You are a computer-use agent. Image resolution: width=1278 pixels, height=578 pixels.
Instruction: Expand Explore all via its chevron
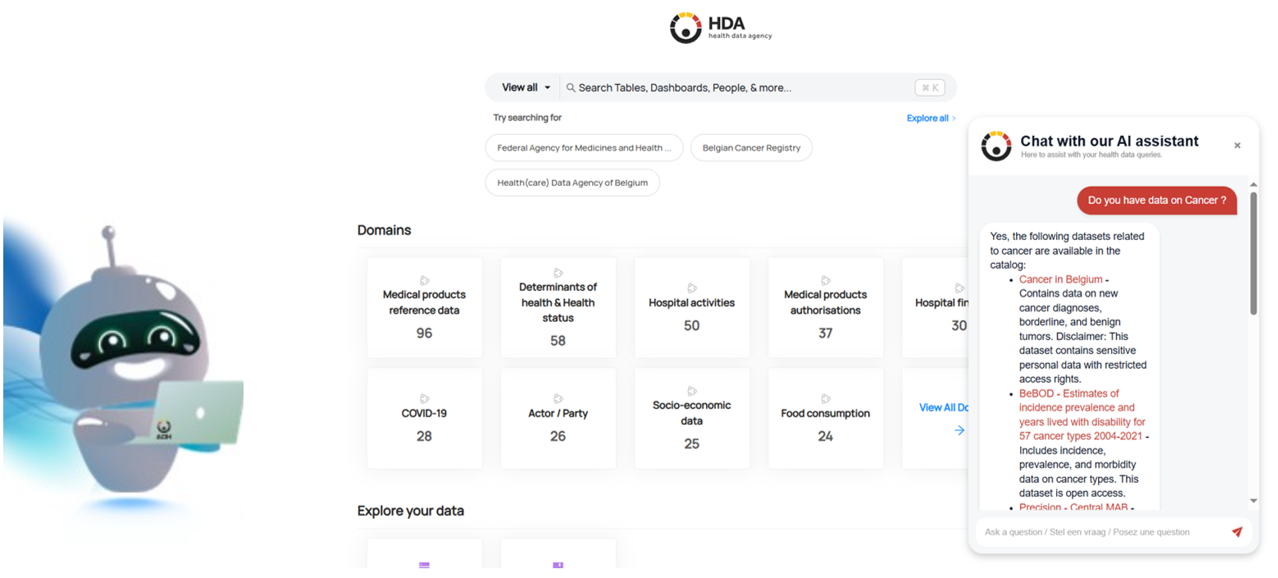click(x=952, y=118)
